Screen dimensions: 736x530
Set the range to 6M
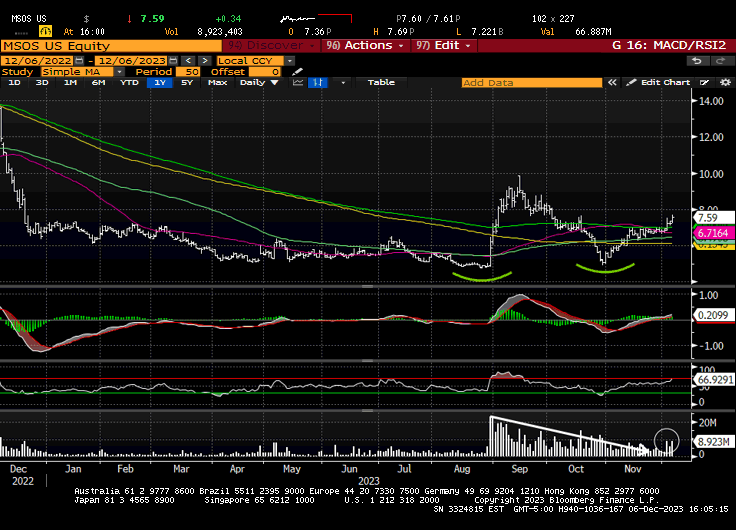click(98, 83)
